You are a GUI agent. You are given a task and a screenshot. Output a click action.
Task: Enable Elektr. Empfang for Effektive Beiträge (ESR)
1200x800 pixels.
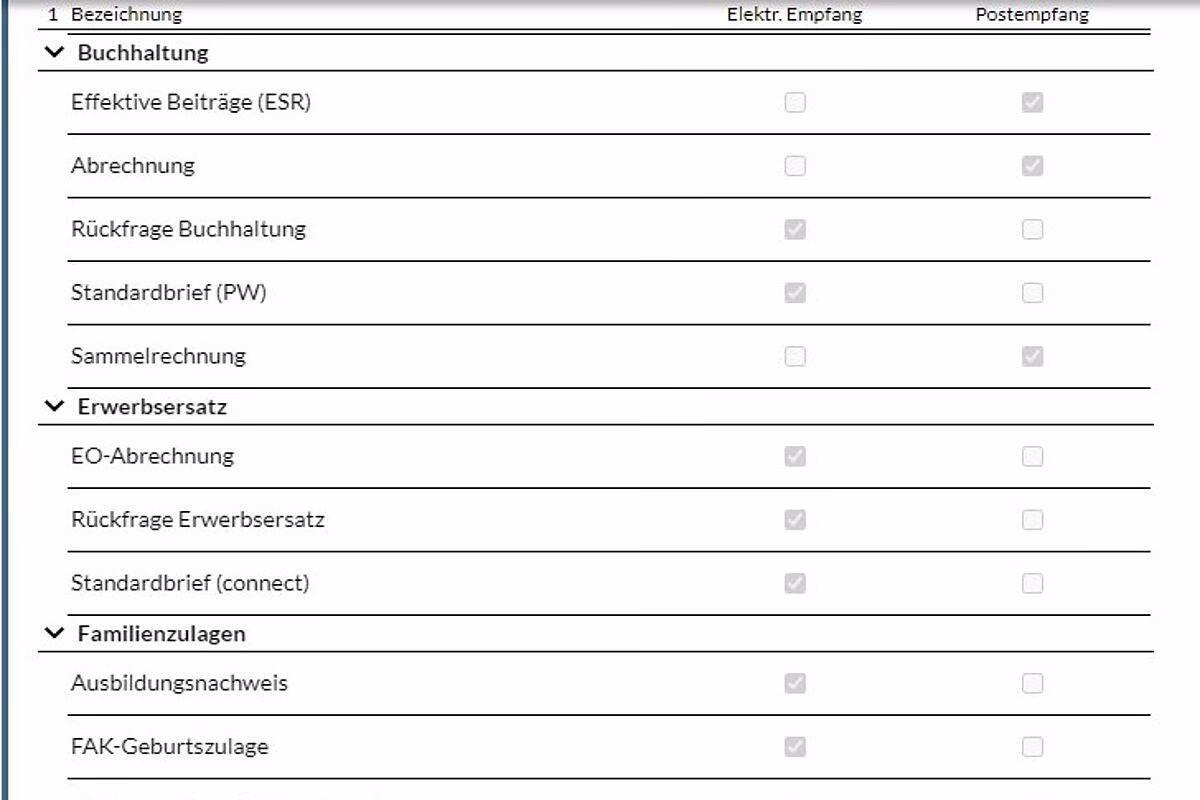[795, 102]
